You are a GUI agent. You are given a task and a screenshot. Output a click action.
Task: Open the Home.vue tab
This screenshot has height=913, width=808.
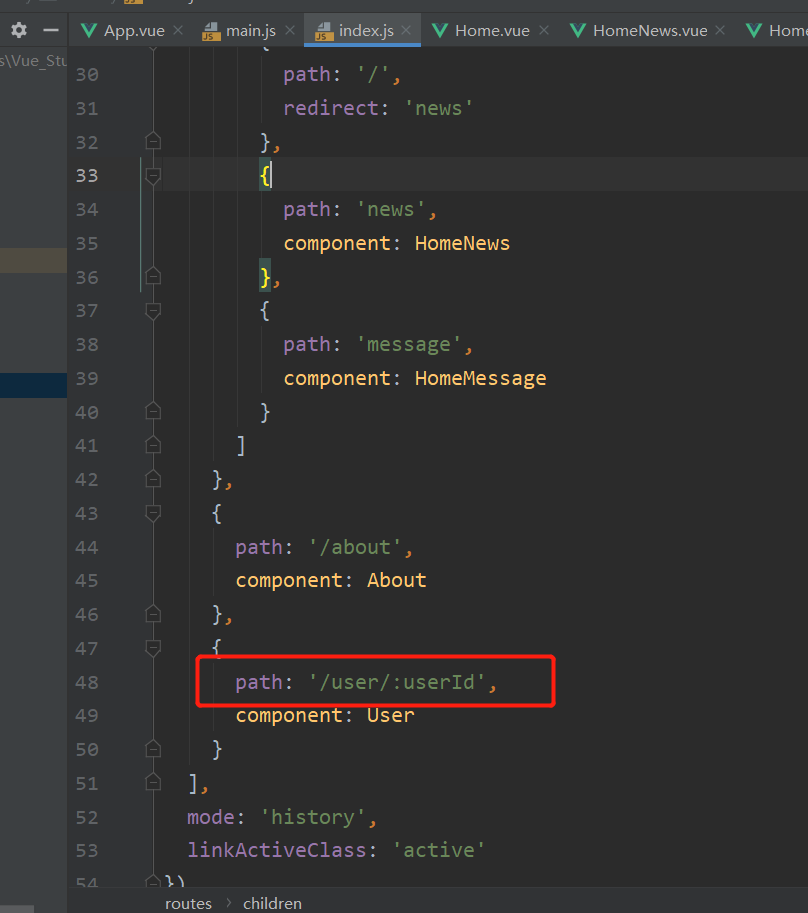[492, 30]
